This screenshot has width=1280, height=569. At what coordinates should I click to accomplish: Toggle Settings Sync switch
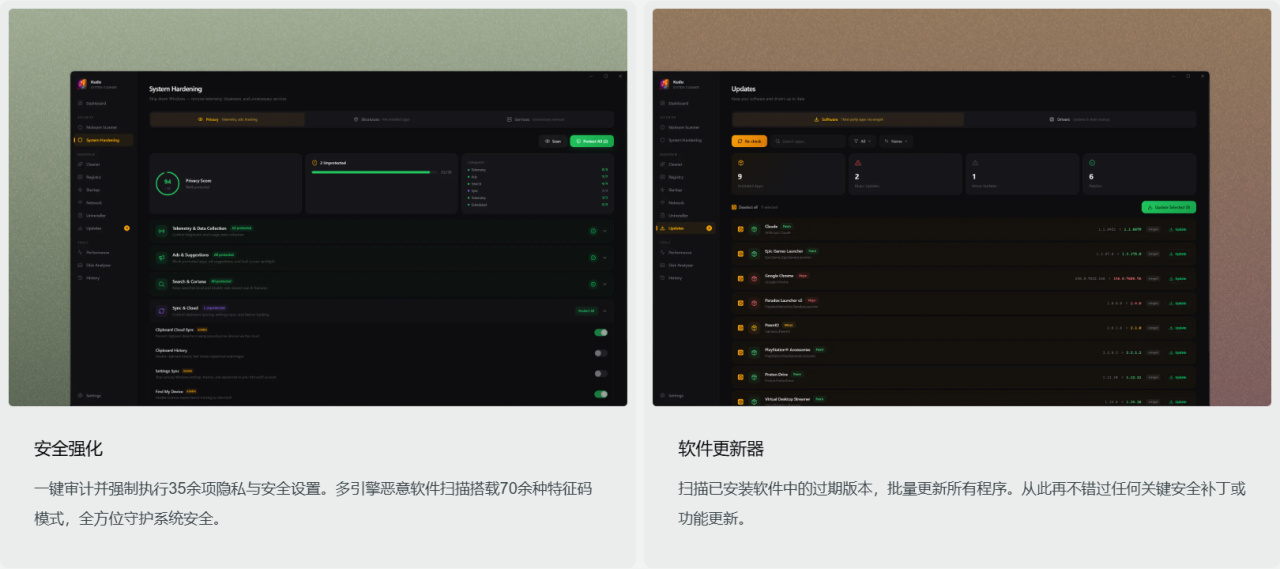coord(601,373)
